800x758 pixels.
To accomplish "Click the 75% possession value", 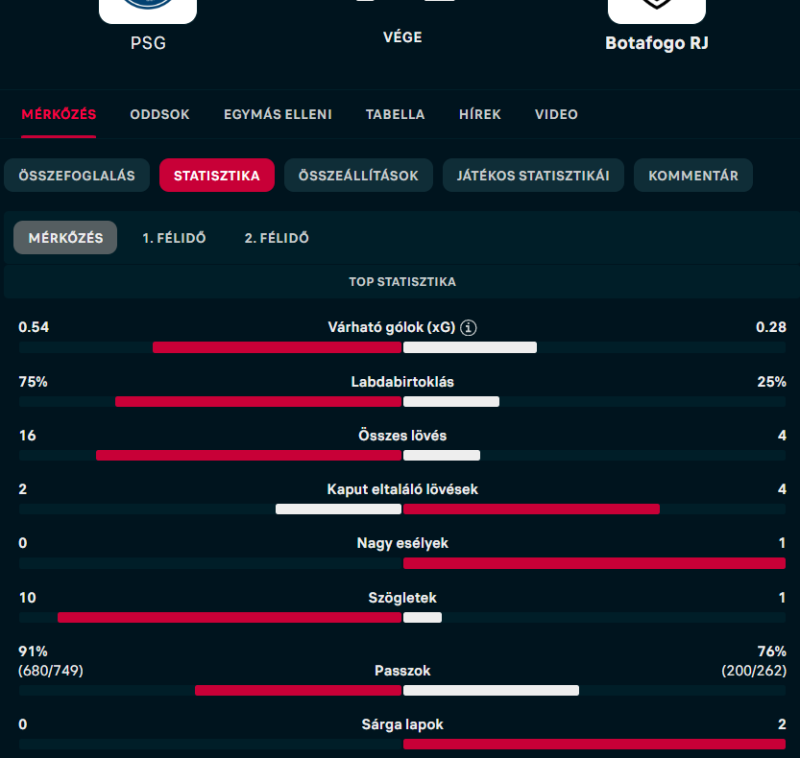I will (33, 382).
